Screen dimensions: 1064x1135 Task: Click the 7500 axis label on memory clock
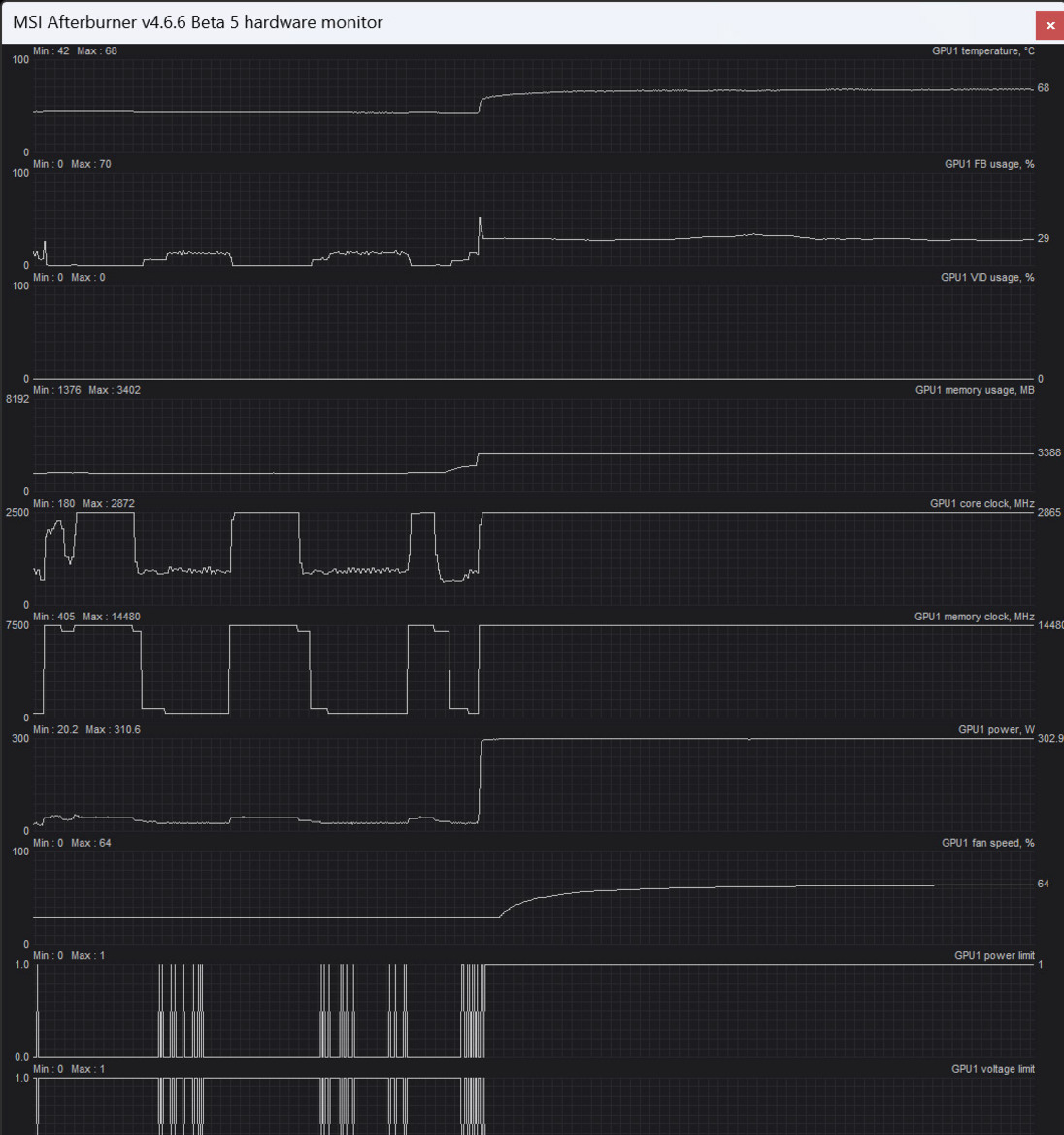[17, 625]
